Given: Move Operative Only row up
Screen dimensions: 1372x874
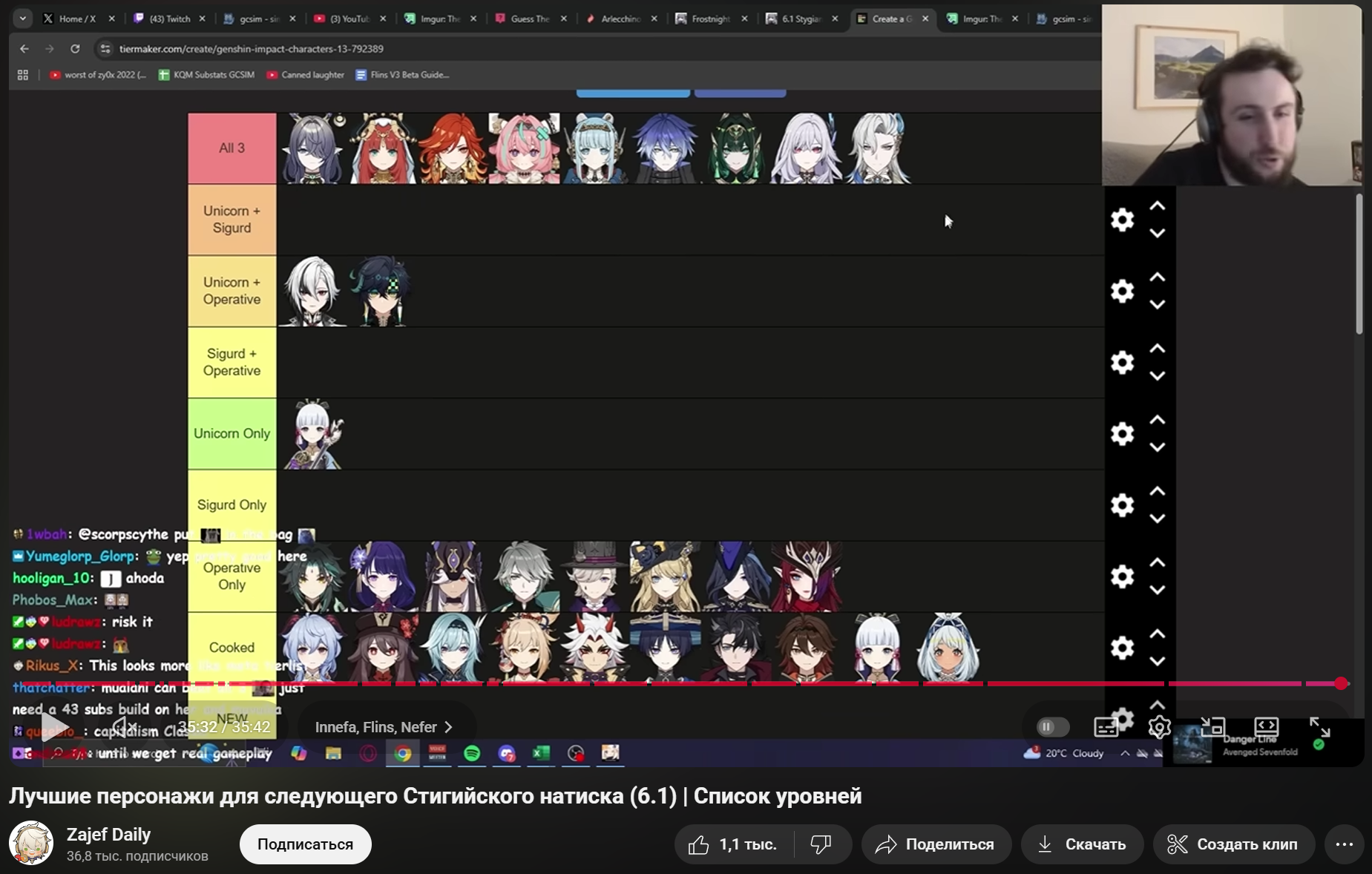Looking at the screenshot, I should pos(1157,563).
